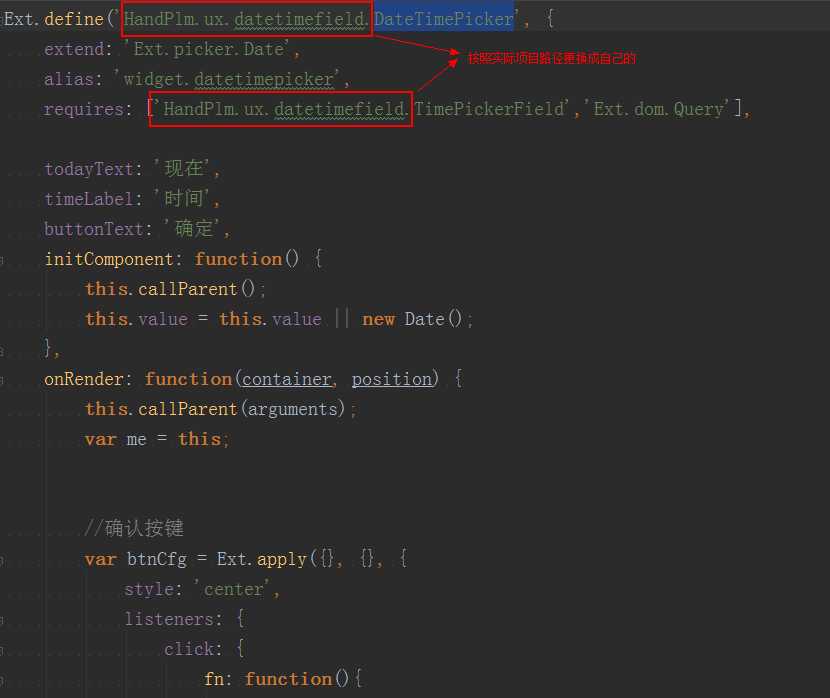Click the 'initComponent' method name

[x=109, y=259]
